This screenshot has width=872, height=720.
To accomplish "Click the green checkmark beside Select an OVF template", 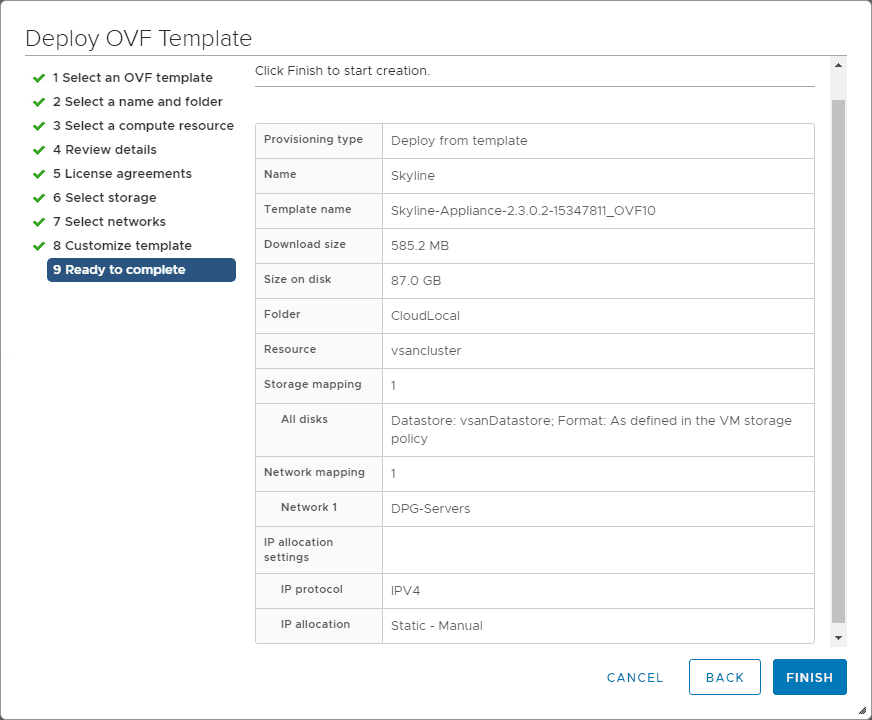I will [39, 78].
